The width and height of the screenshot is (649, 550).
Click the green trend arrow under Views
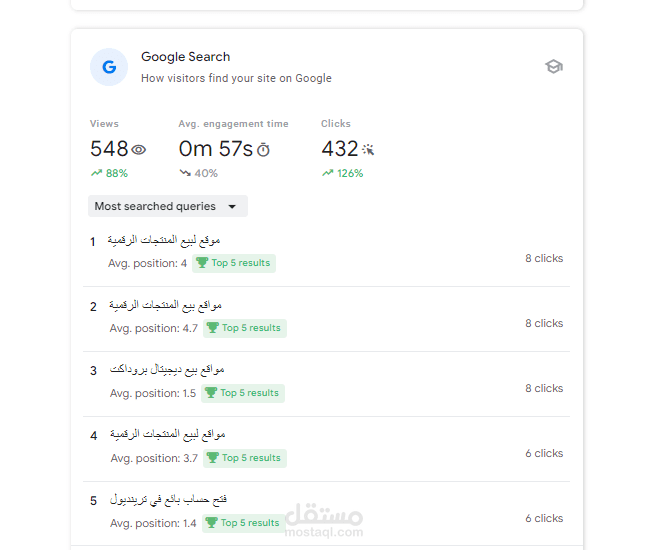tap(96, 173)
